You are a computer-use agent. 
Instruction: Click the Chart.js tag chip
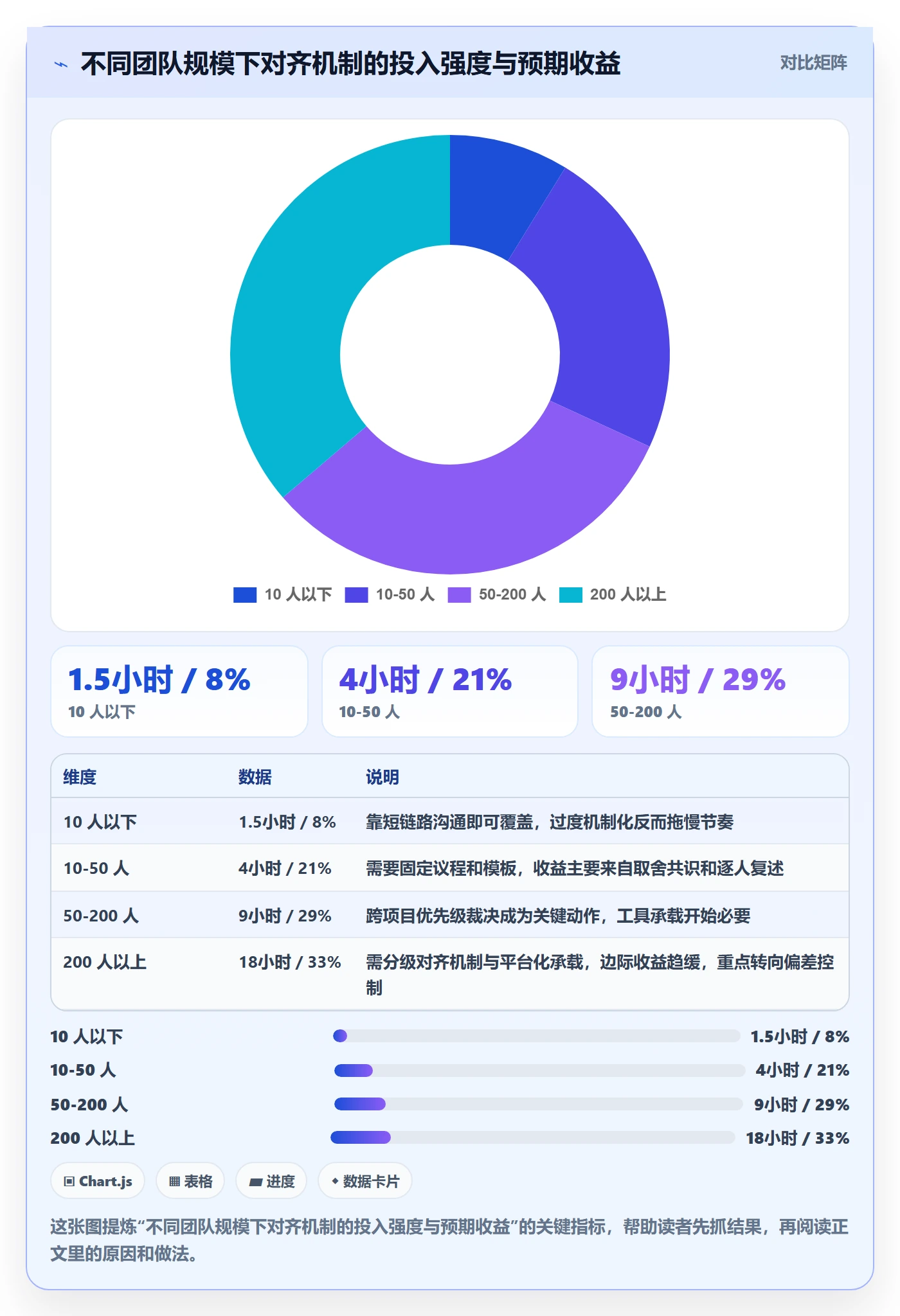tap(98, 1181)
